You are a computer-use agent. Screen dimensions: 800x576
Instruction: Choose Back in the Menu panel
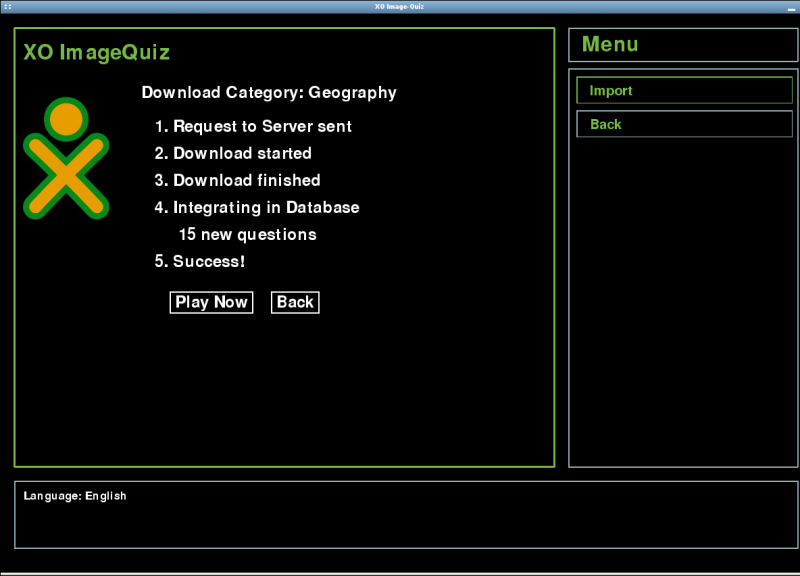coord(684,125)
